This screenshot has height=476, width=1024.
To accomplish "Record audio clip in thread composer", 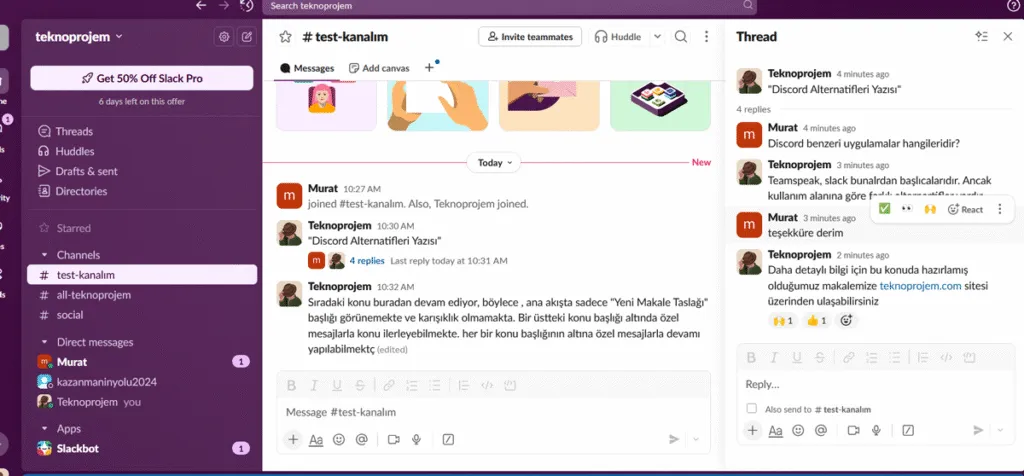I will [876, 430].
